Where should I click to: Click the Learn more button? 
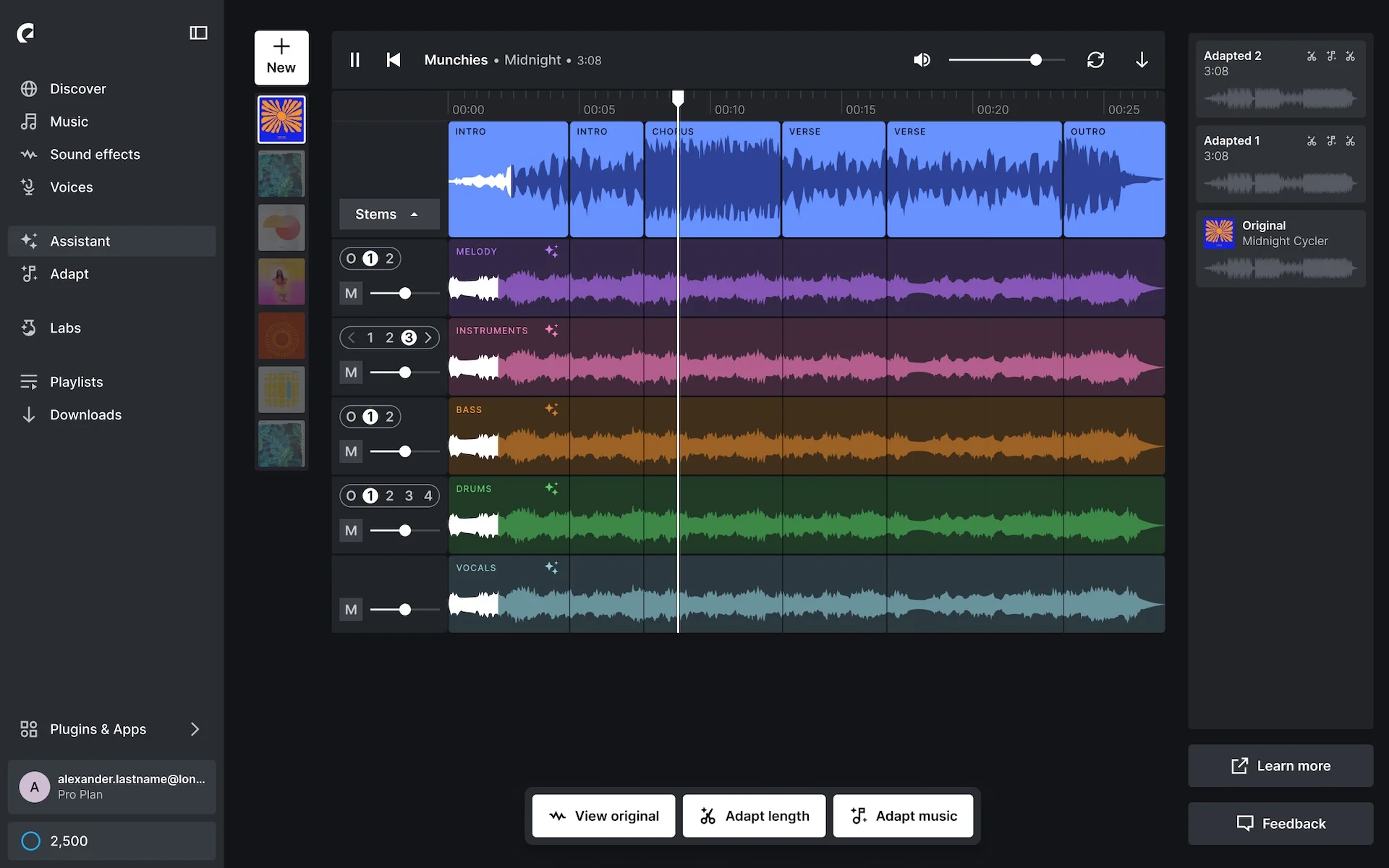pyautogui.click(x=1280, y=765)
